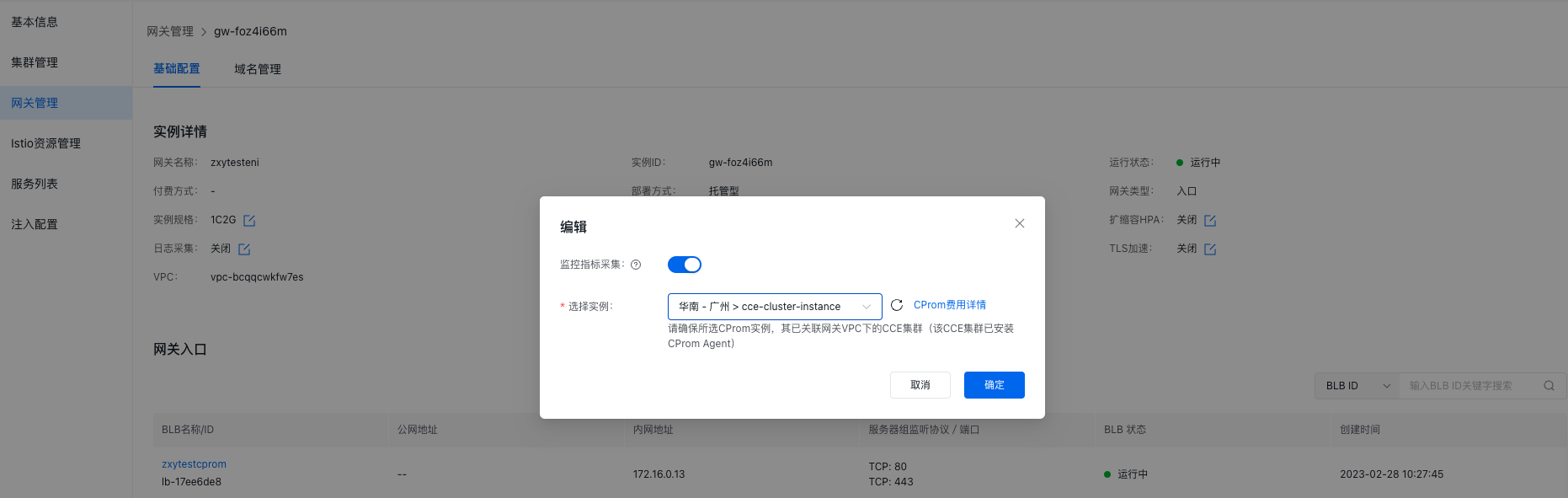1568x498 pixels.
Task: Toggle the 监控指标采集 switch off
Action: click(685, 265)
